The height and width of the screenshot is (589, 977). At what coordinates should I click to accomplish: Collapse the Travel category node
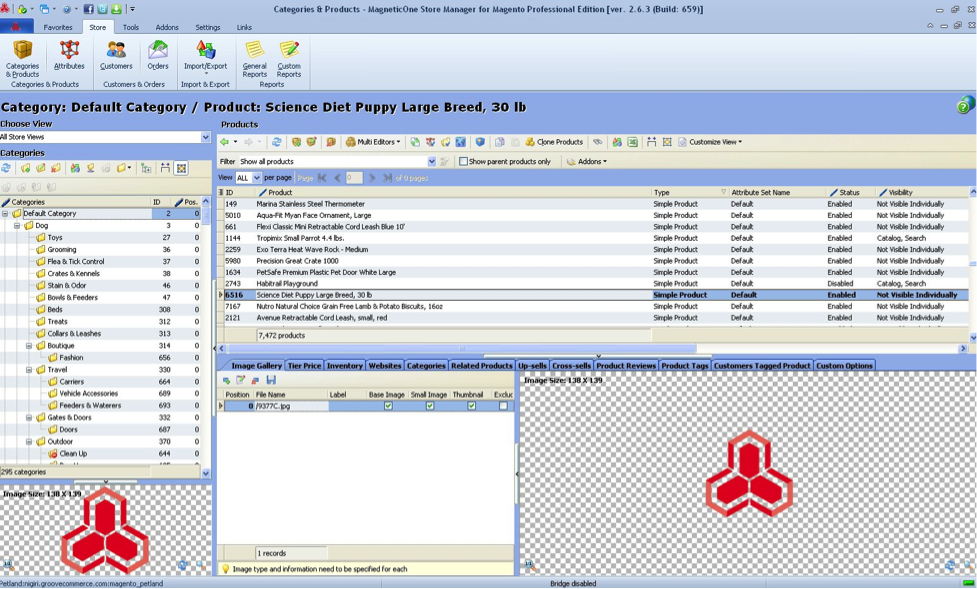[29, 370]
